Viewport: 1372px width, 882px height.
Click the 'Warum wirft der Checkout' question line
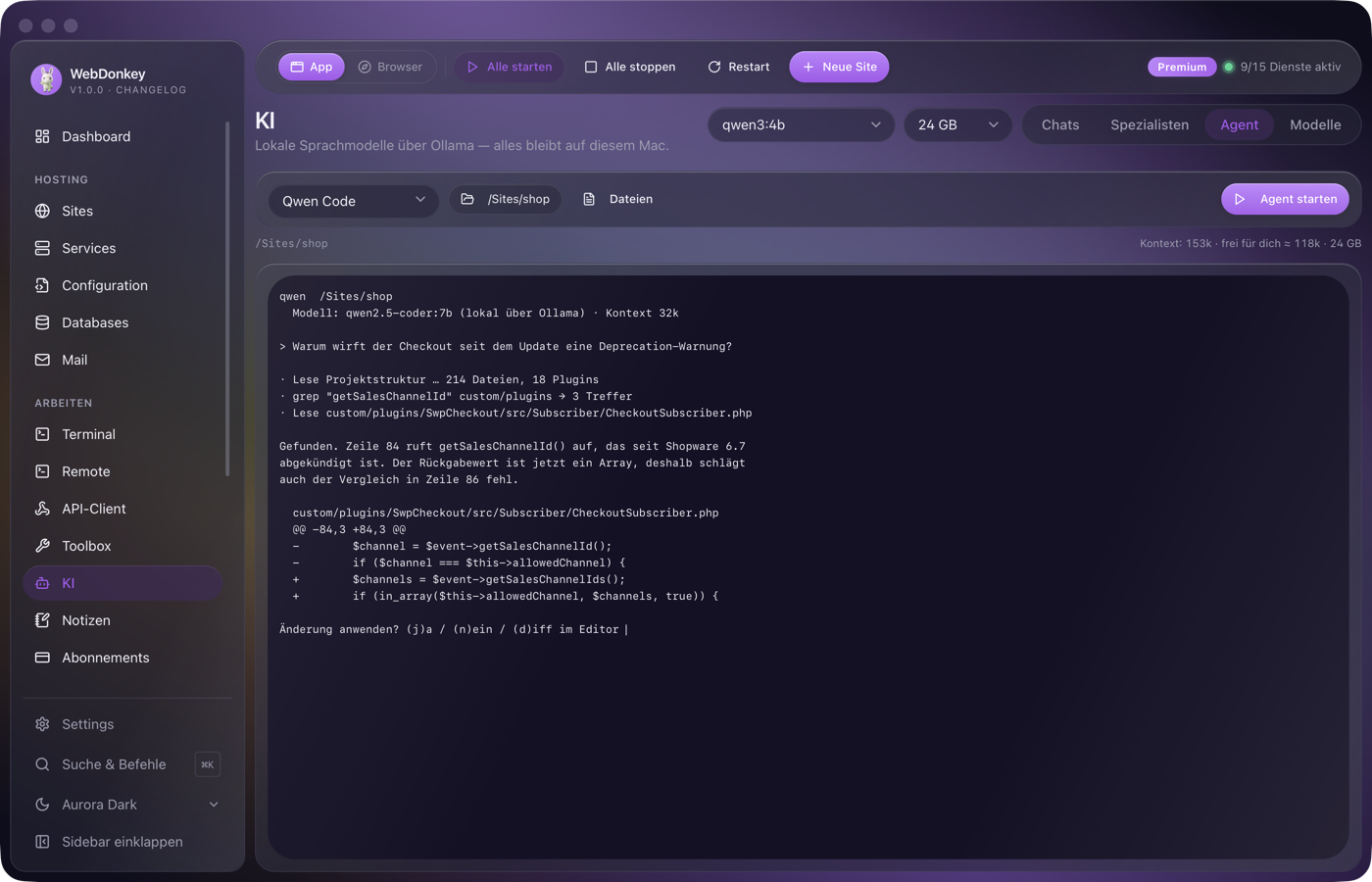click(x=506, y=346)
